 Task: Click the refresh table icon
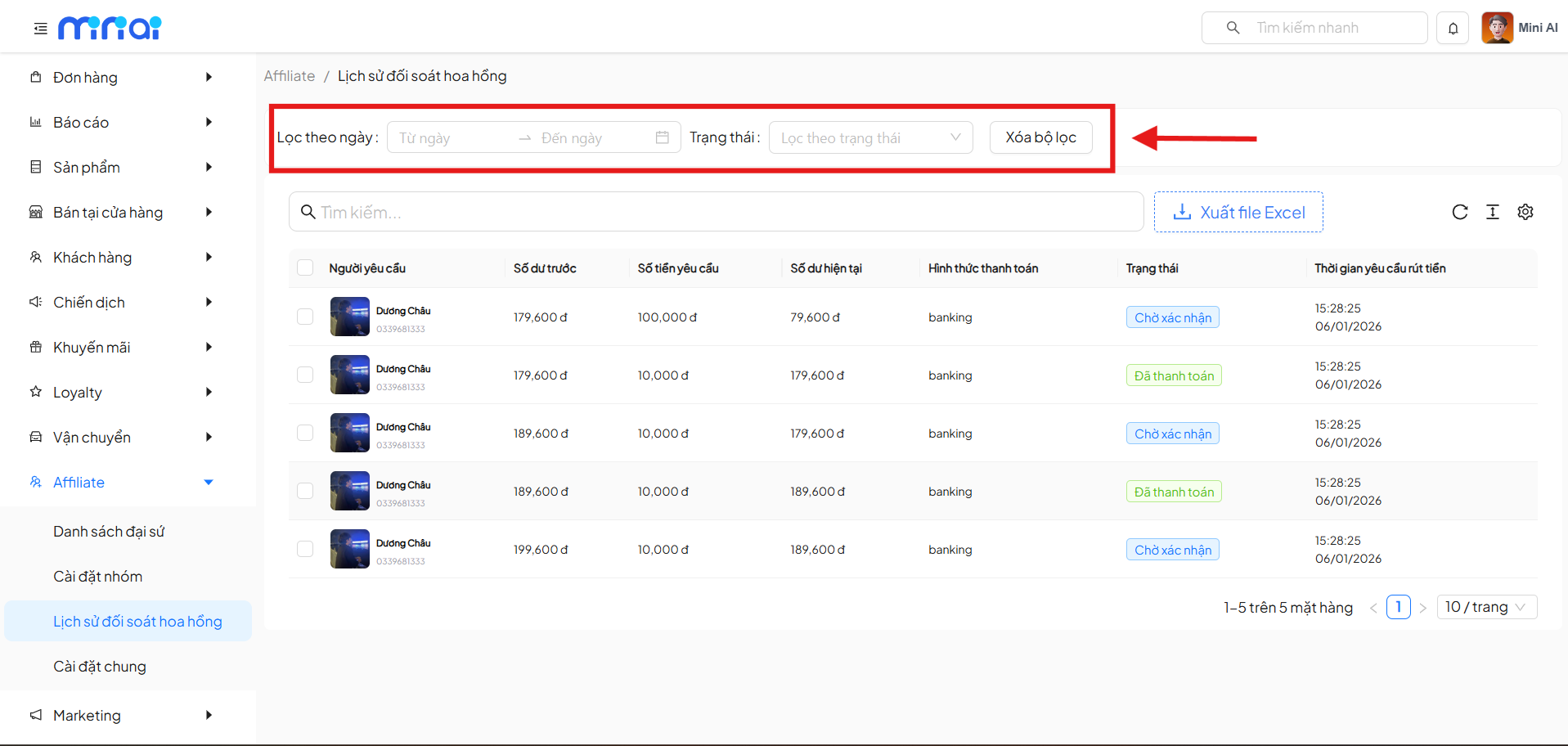click(1459, 213)
